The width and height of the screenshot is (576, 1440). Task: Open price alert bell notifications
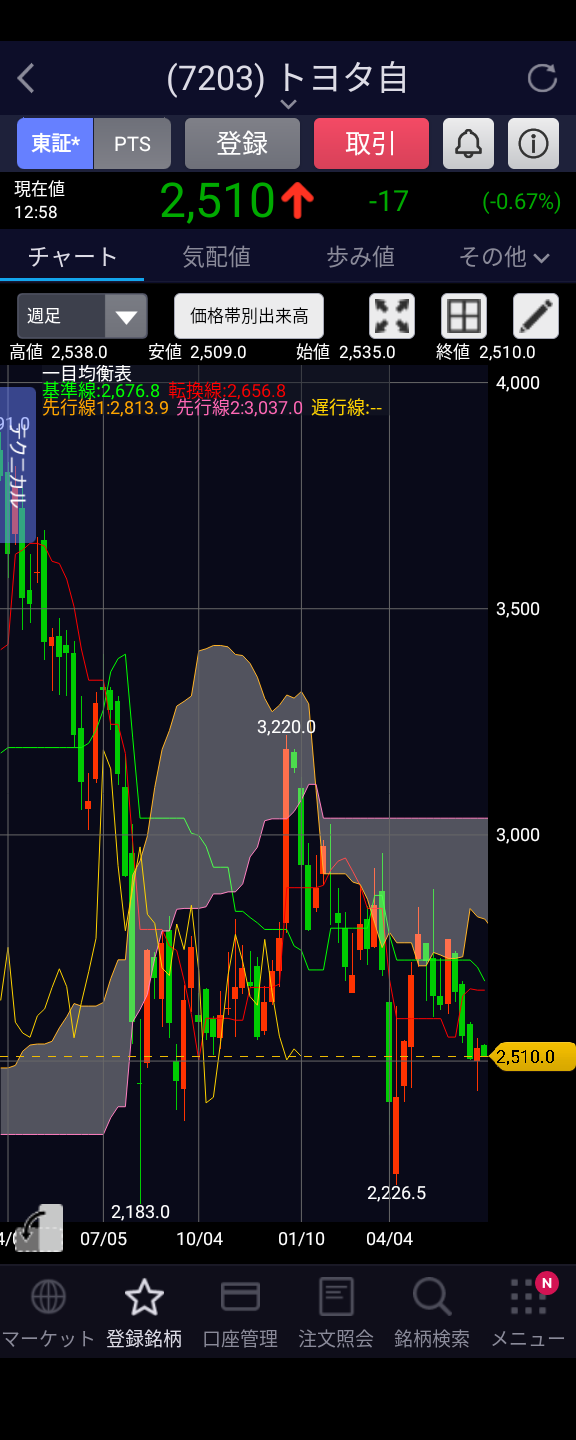pyautogui.click(x=468, y=143)
